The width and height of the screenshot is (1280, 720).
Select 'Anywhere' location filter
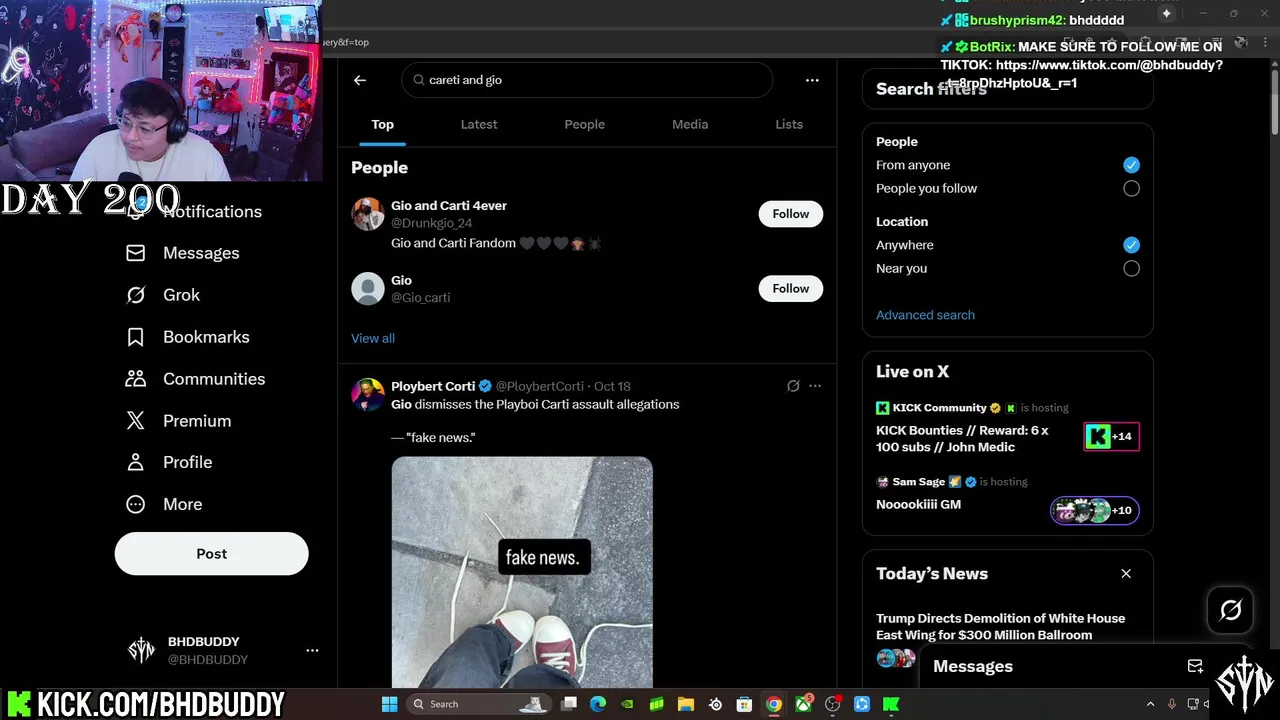tap(1131, 245)
